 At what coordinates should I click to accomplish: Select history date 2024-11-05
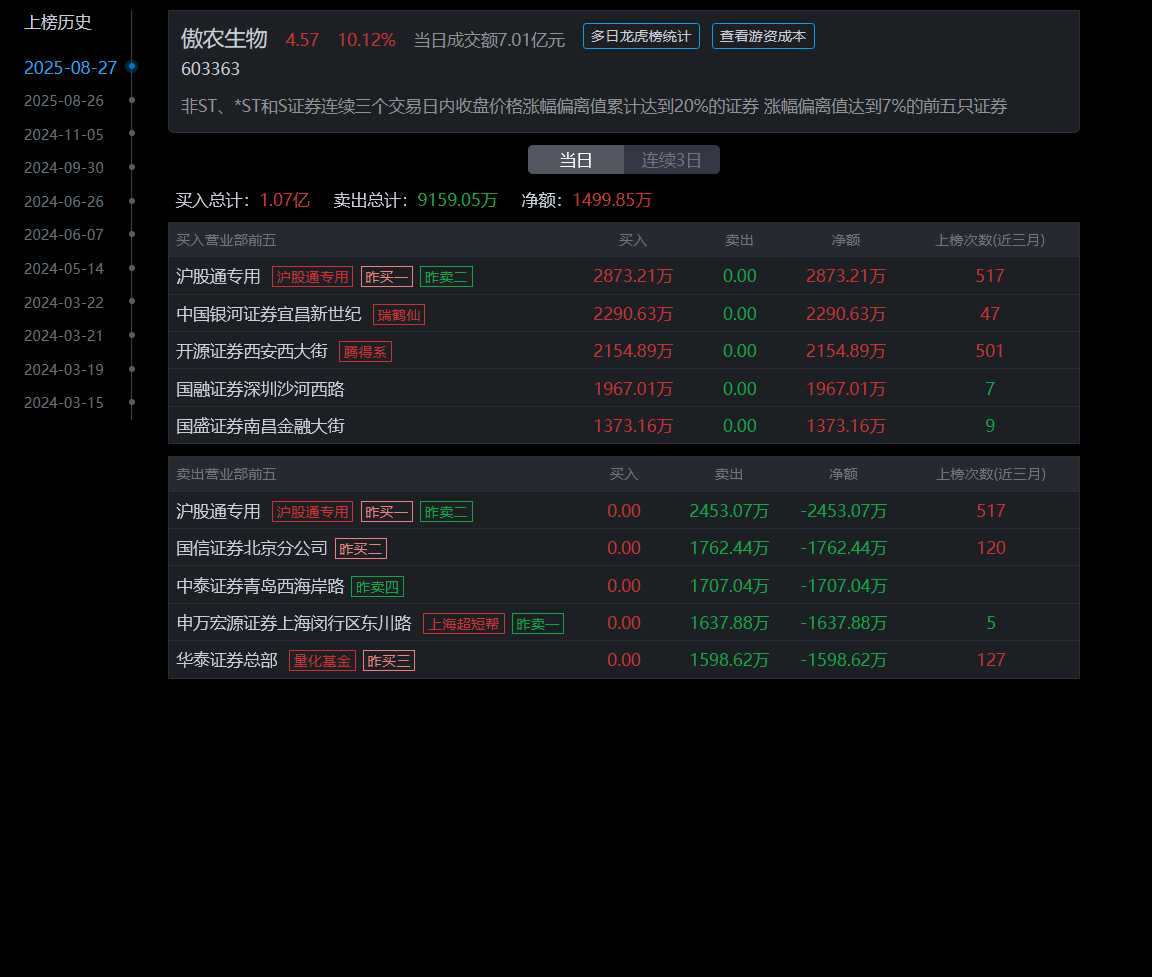pyautogui.click(x=64, y=134)
